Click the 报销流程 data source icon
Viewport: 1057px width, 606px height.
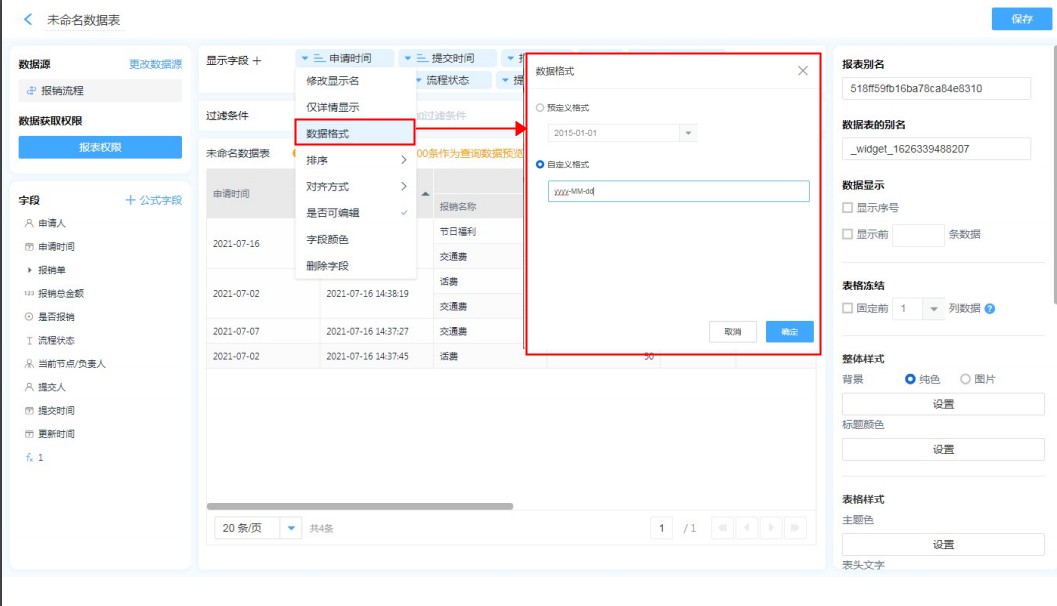[31, 91]
